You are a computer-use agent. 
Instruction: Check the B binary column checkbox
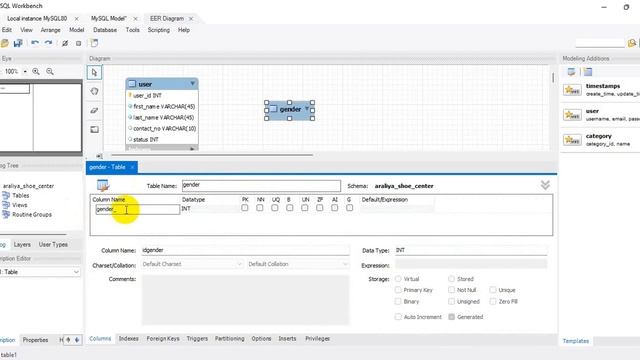[289, 208]
